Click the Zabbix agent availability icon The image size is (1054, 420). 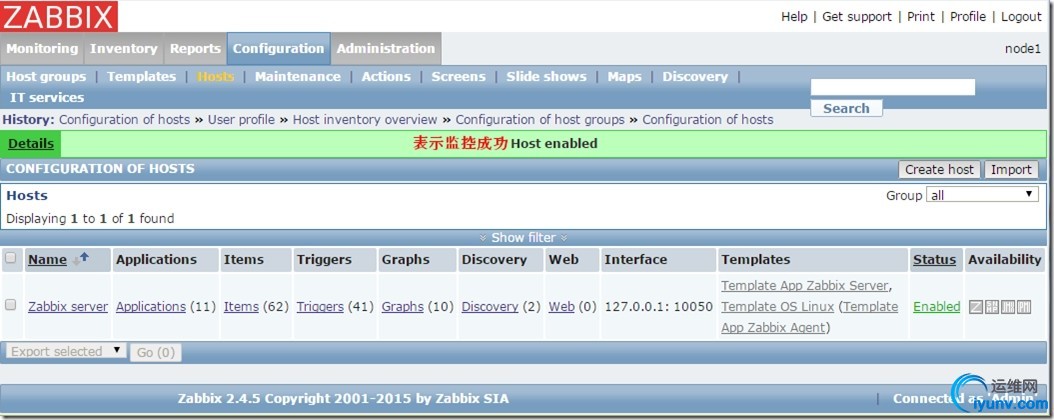coord(976,307)
